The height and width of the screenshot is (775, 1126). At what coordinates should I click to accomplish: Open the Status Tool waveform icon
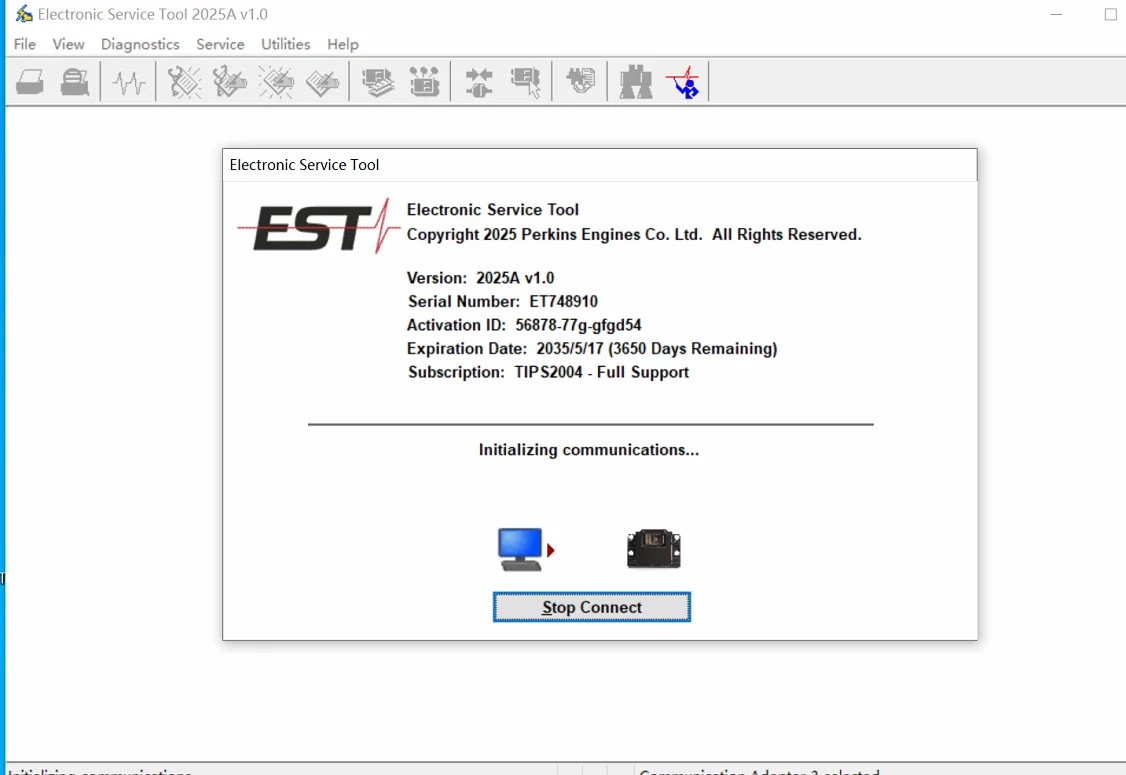(x=129, y=82)
